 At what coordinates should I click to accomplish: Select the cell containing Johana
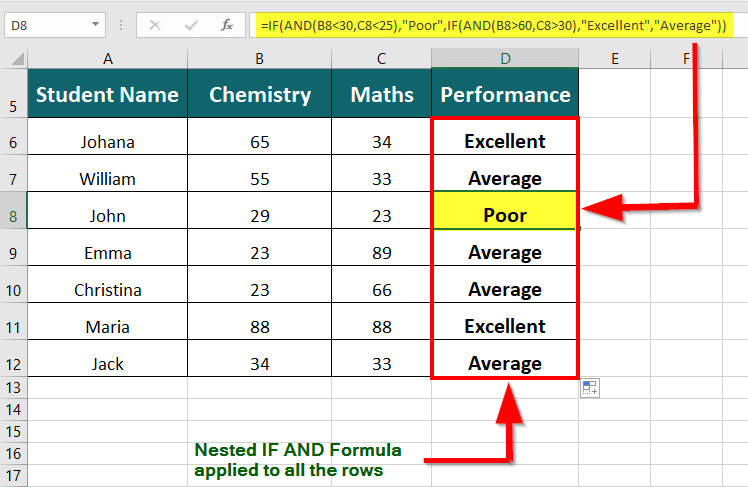pyautogui.click(x=108, y=136)
